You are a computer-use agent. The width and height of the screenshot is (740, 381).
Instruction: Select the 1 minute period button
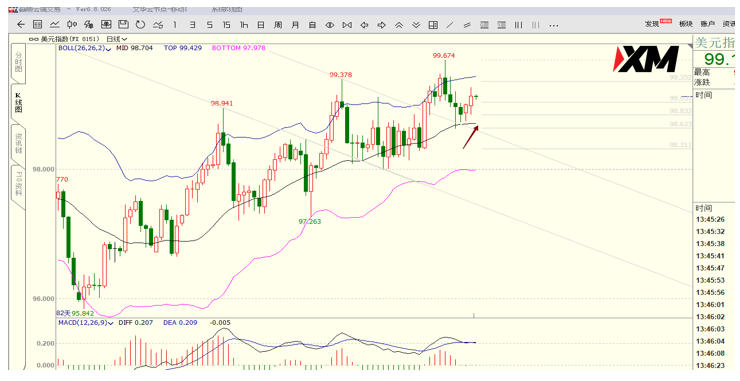(175, 25)
